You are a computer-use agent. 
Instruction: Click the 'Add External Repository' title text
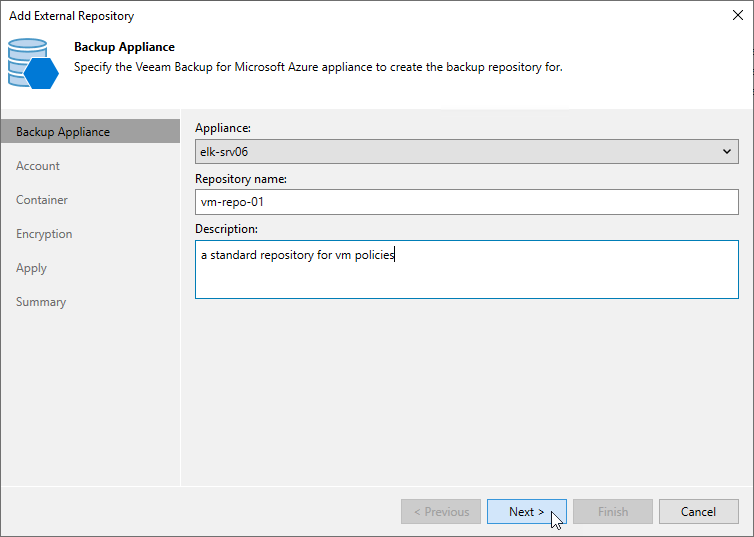pyautogui.click(x=71, y=15)
